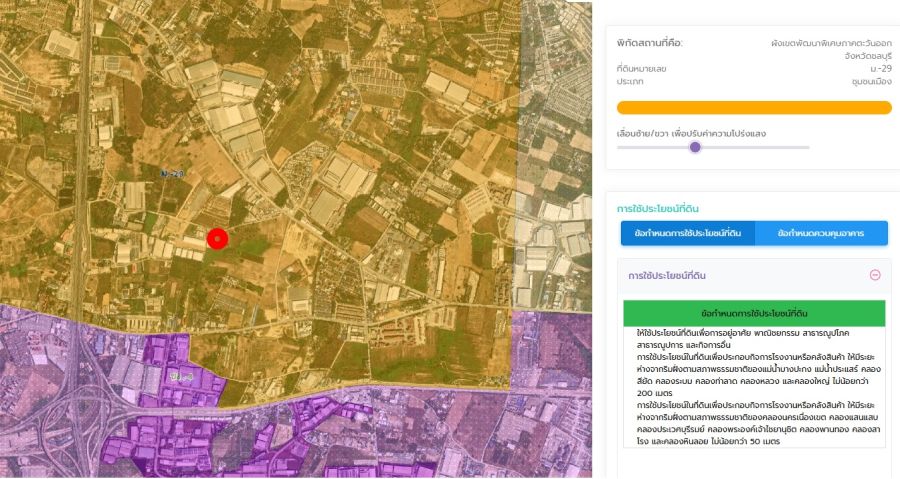Click the red location marker on the map
This screenshot has width=900, height=479.
[218, 238]
